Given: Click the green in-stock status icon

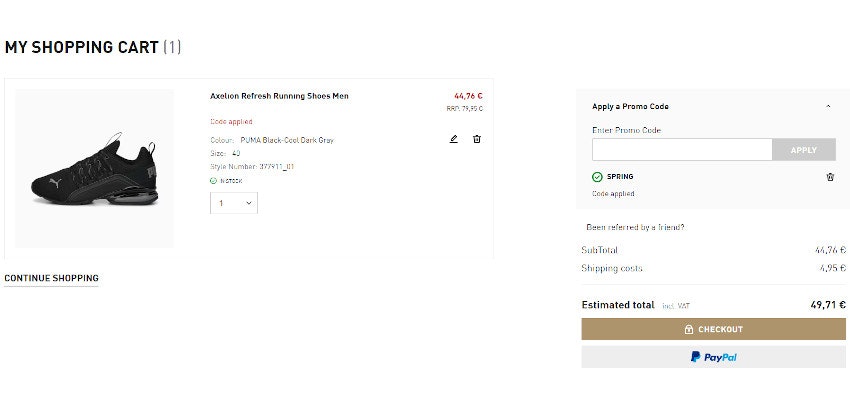Looking at the screenshot, I should point(213,181).
